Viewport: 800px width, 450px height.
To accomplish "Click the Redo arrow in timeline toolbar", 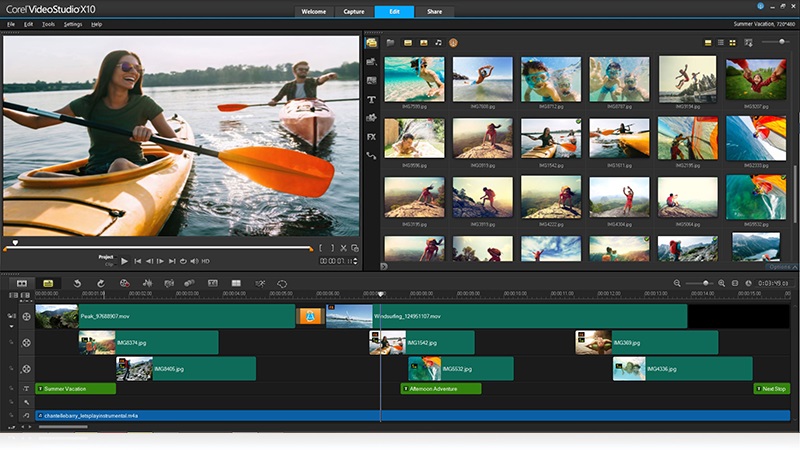I will click(x=100, y=283).
